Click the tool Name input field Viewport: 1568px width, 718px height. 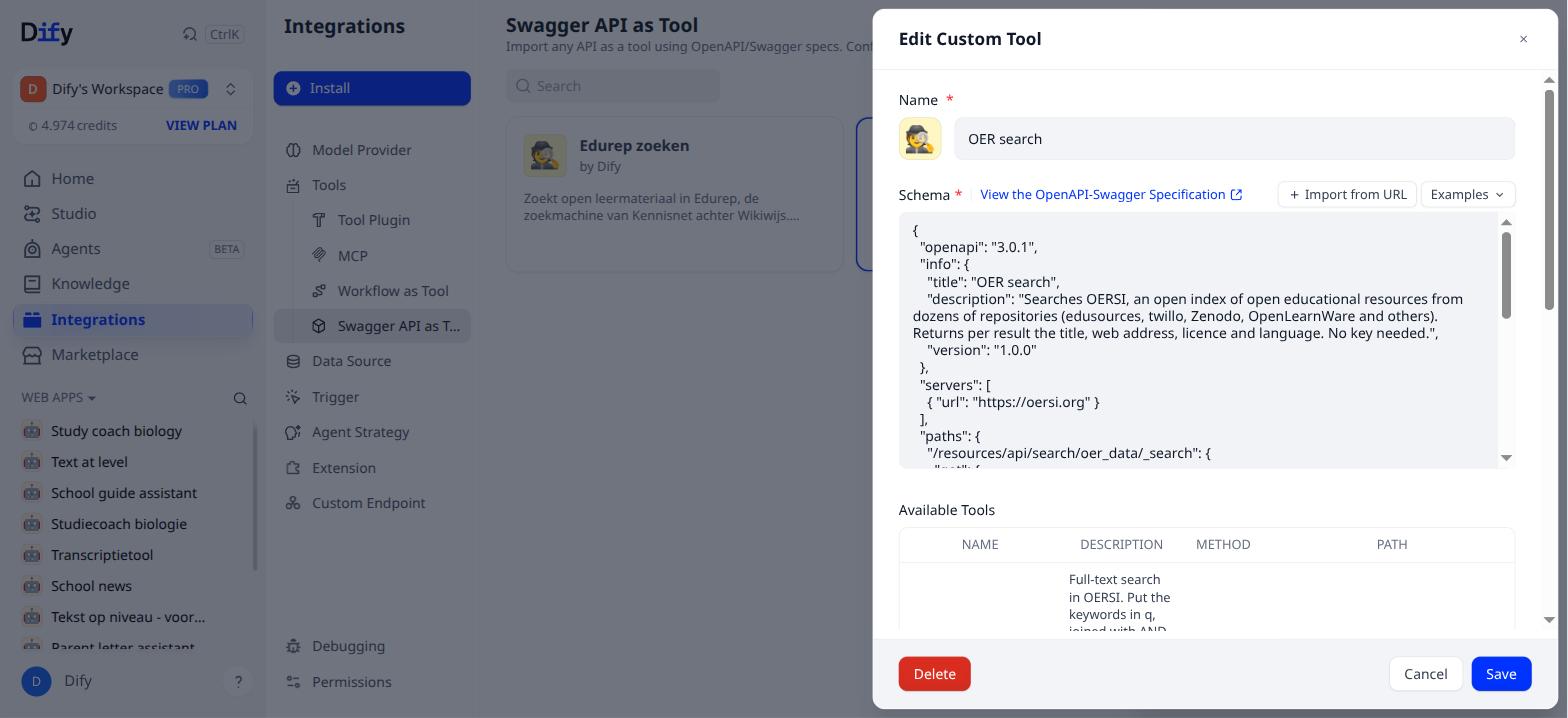pyautogui.click(x=1234, y=139)
